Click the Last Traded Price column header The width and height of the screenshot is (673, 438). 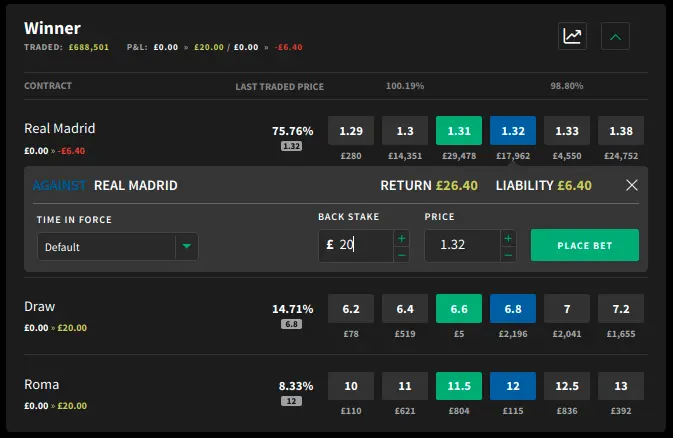279,87
